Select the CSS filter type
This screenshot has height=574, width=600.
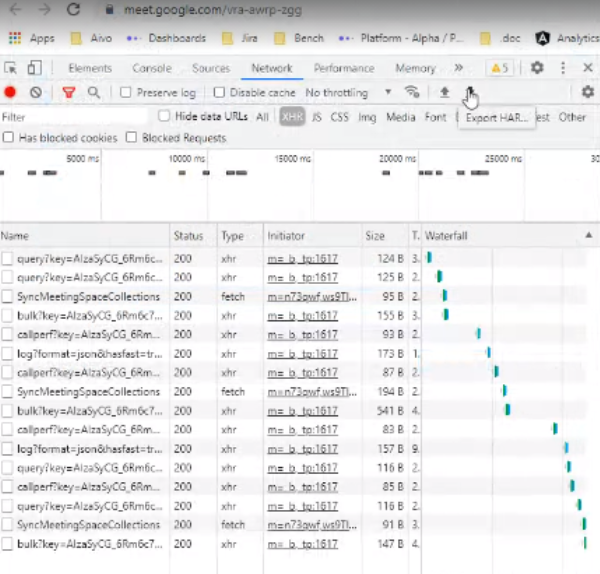point(339,117)
